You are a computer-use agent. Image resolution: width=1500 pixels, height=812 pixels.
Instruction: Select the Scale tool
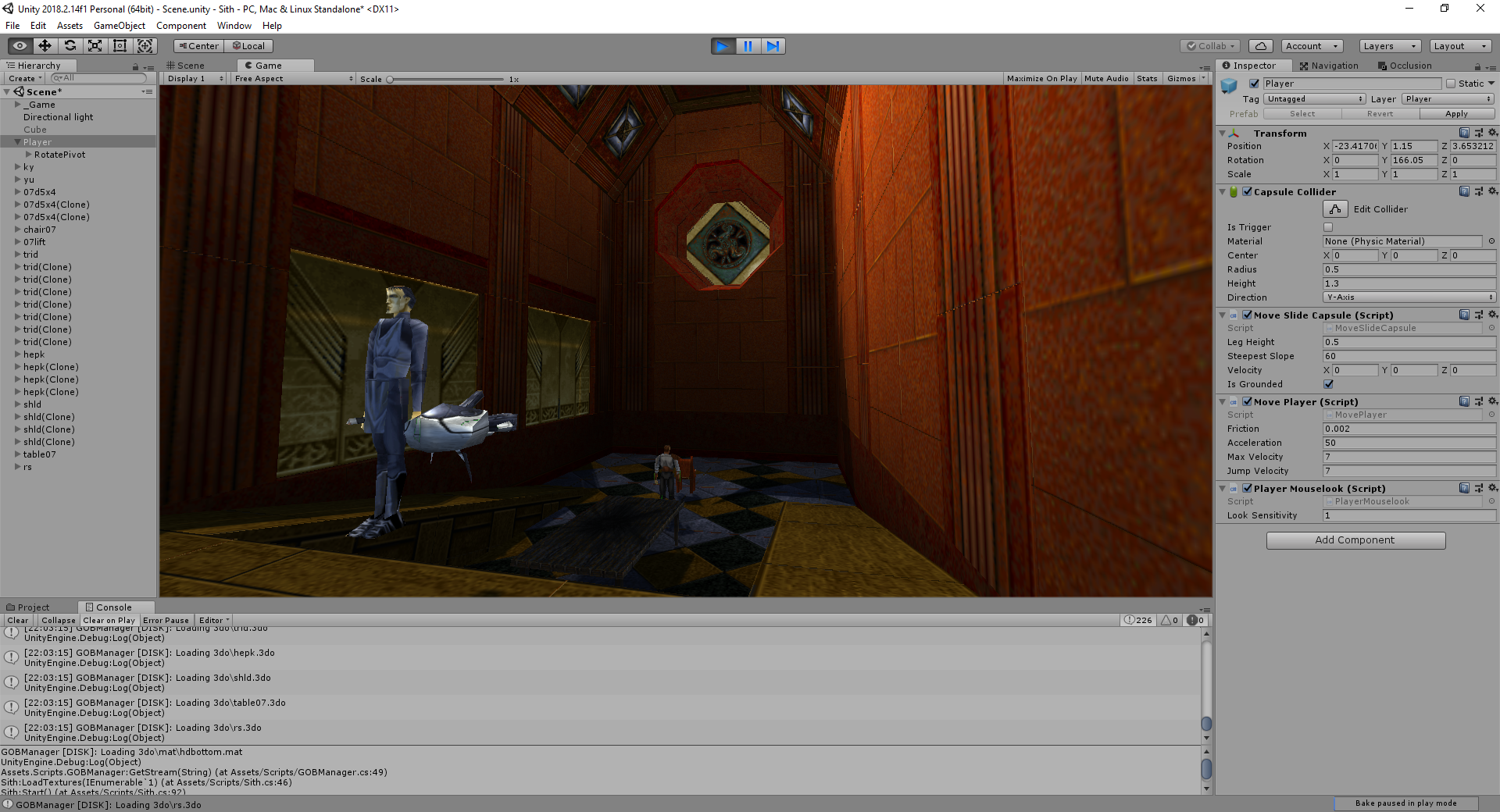(95, 46)
